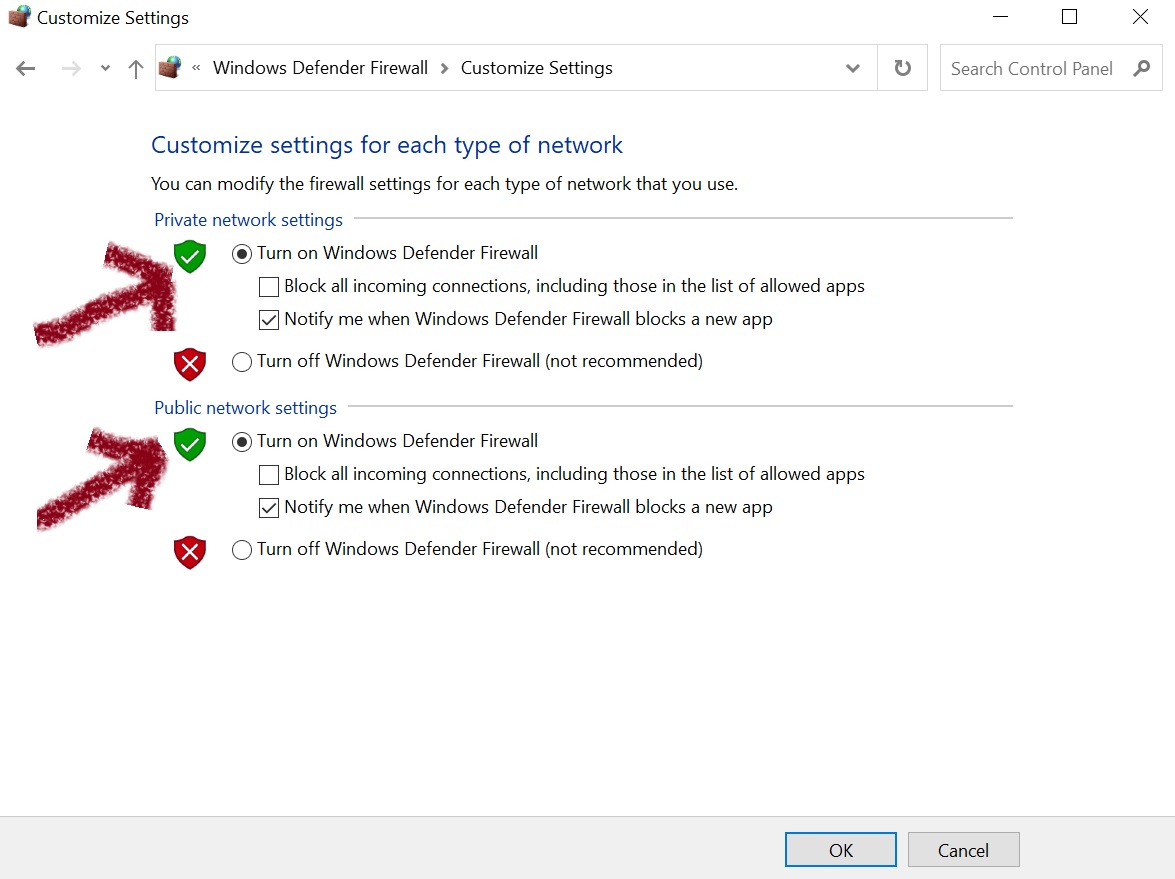This screenshot has height=879, width=1175.
Task: Refresh the Customize Settings page
Action: (x=903, y=68)
